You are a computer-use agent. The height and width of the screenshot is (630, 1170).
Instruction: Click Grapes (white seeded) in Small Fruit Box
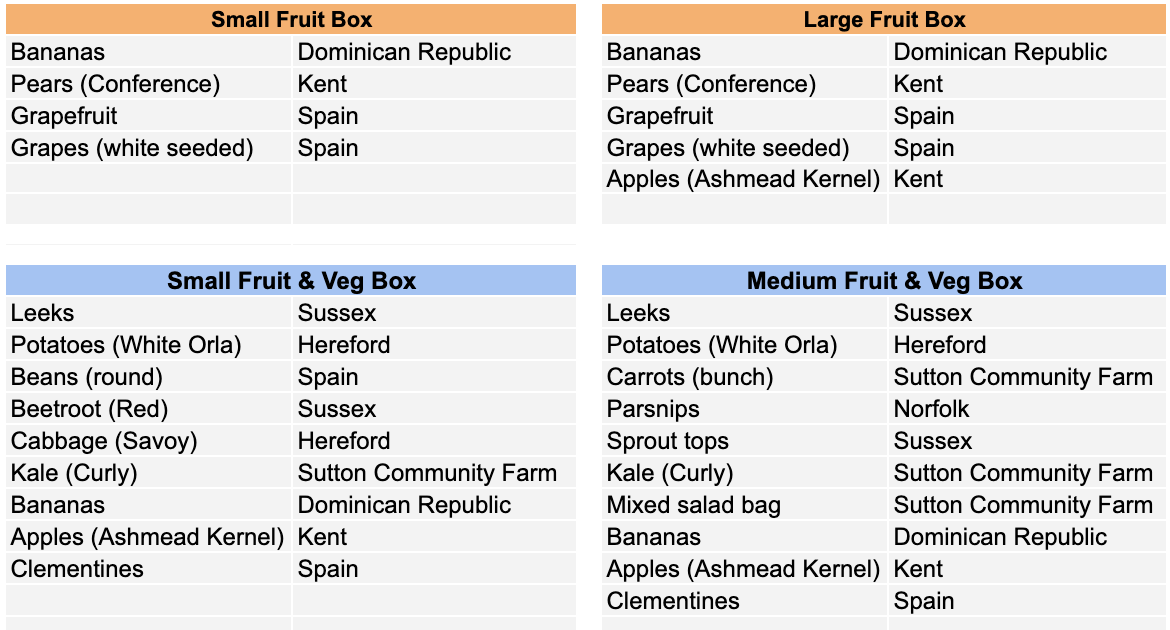(x=148, y=148)
